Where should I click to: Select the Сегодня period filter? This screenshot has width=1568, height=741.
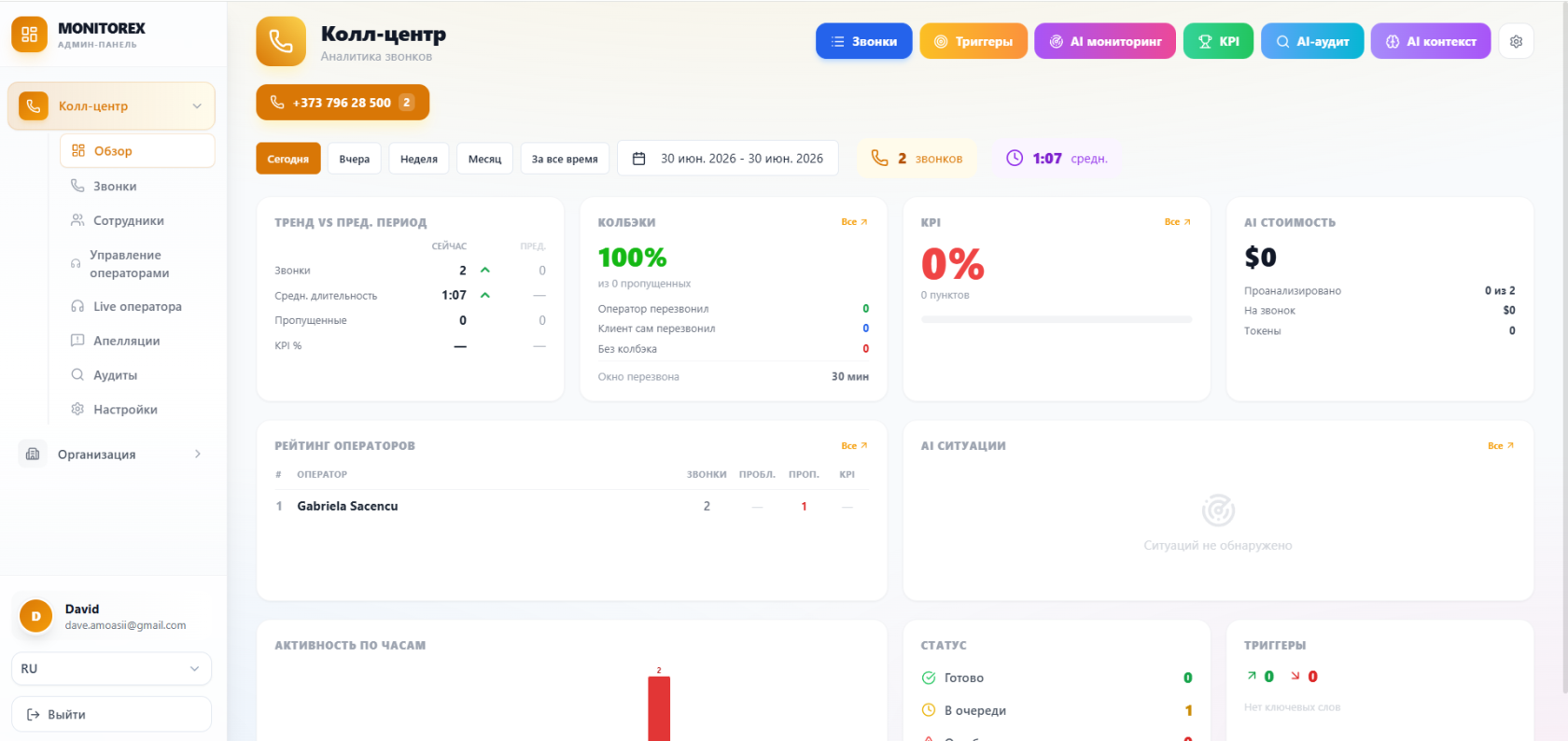click(288, 159)
